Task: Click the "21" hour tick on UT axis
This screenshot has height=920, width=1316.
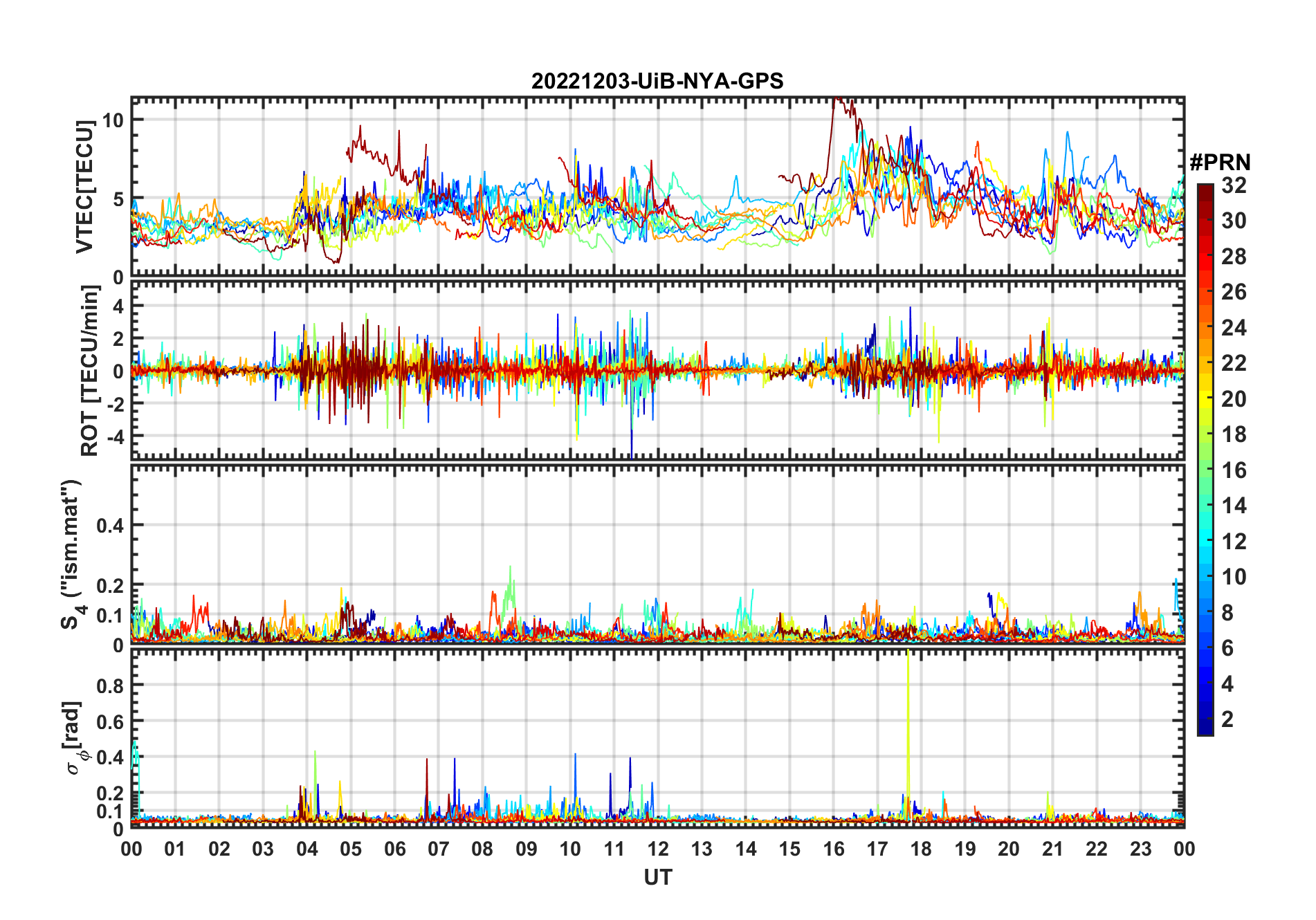Action: tap(1053, 849)
